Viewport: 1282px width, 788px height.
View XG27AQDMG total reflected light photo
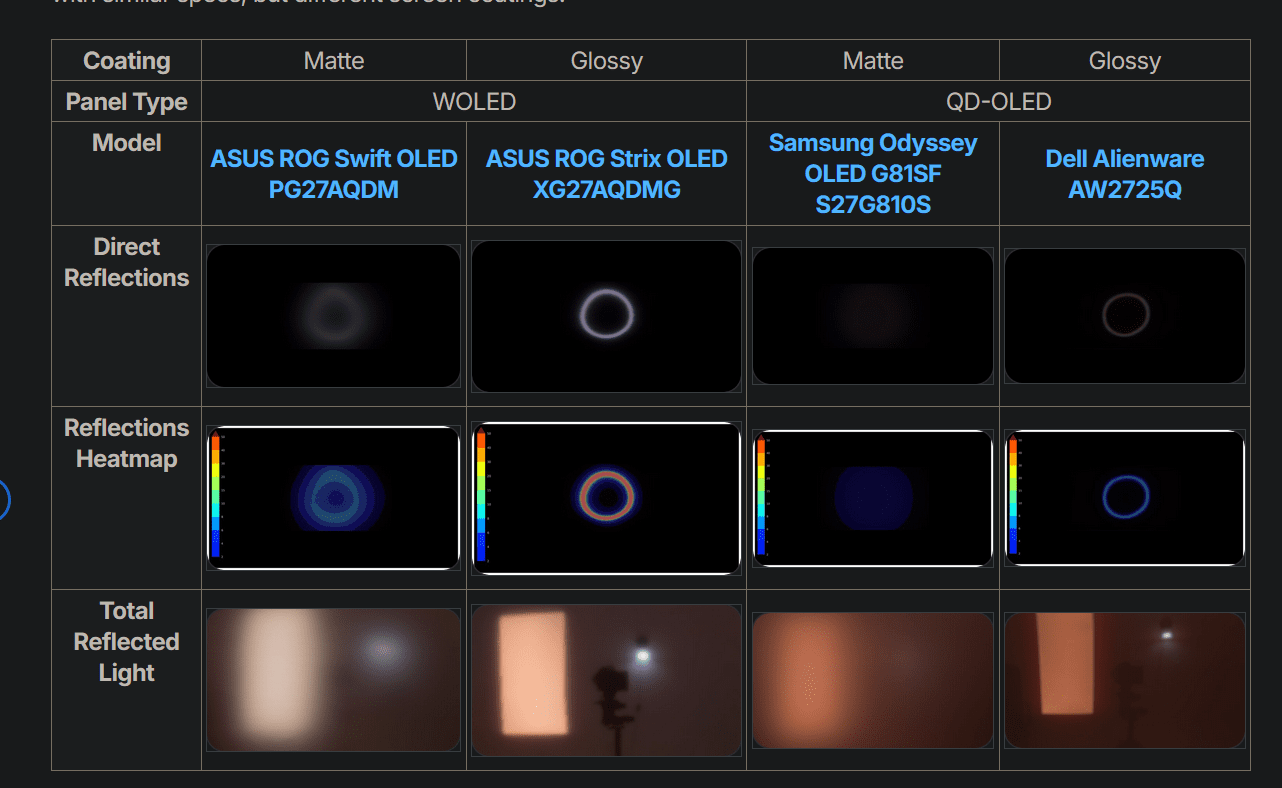(x=606, y=680)
